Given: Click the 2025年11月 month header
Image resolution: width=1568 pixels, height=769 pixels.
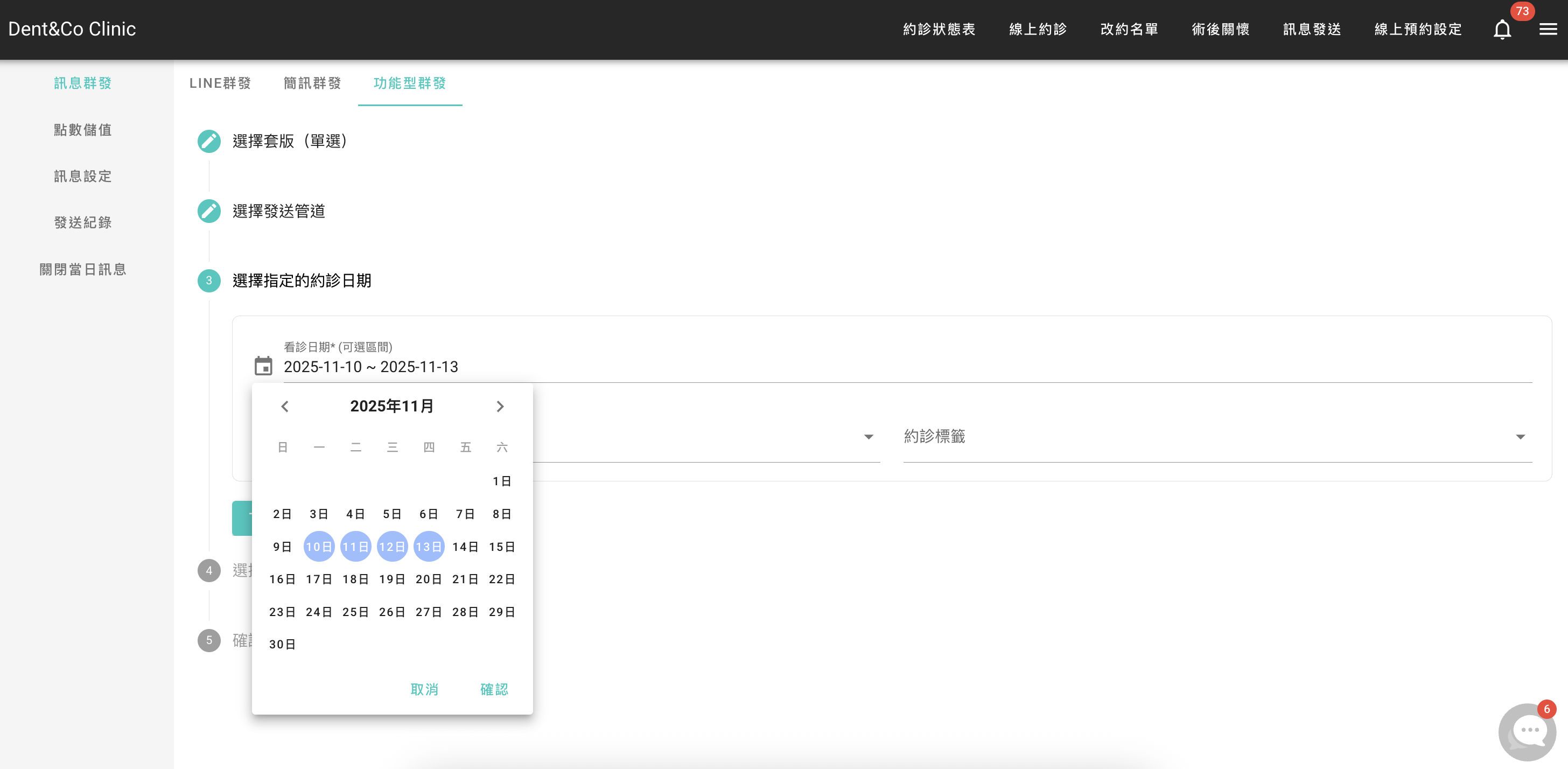Looking at the screenshot, I should tap(392, 406).
